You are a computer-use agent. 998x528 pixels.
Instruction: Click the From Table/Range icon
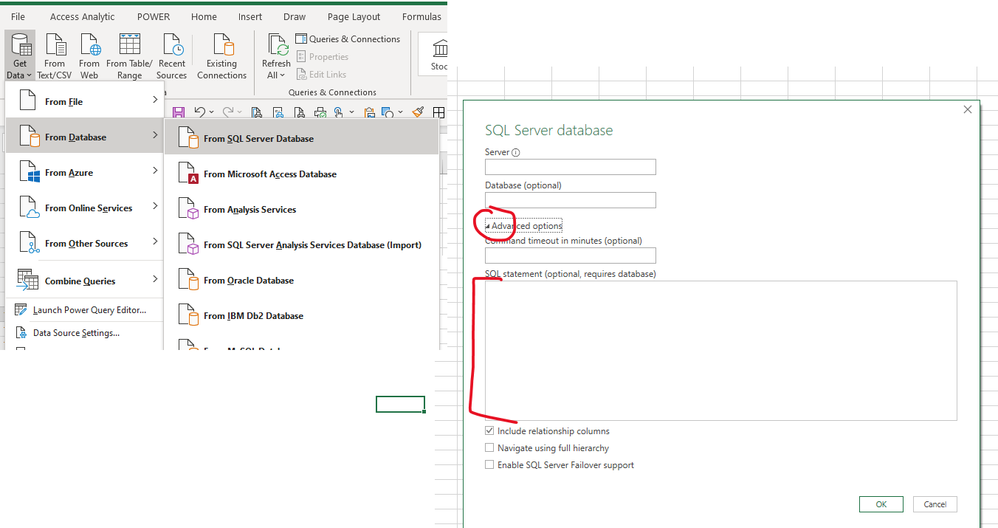pyautogui.click(x=129, y=46)
